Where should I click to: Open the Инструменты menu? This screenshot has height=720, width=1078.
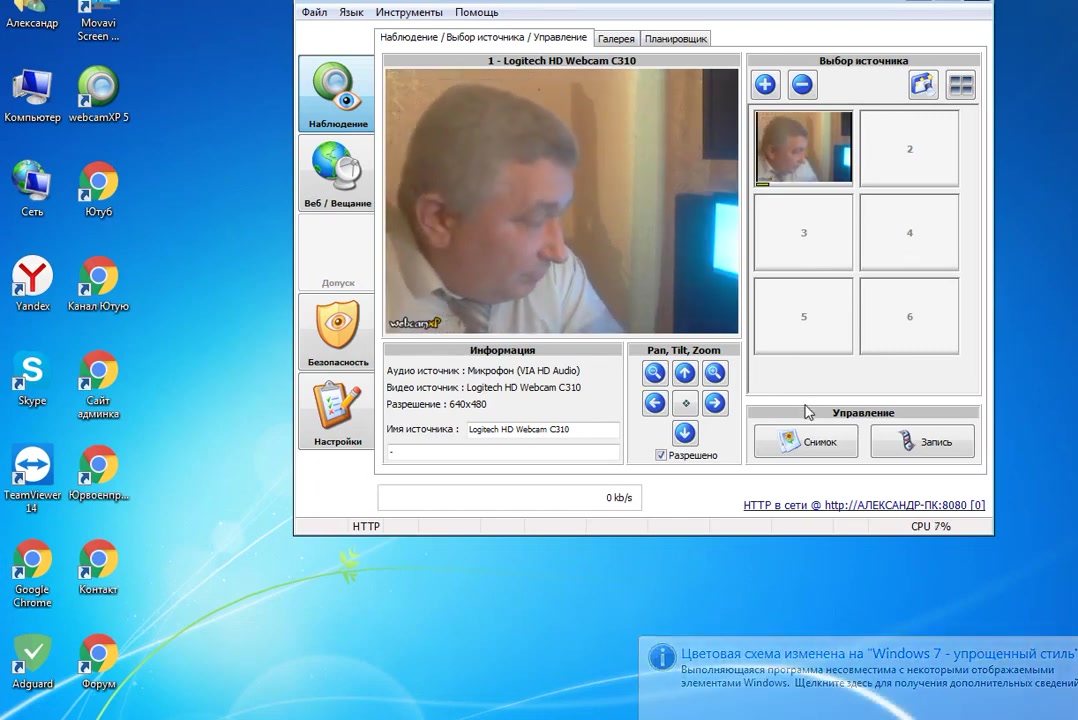click(409, 12)
